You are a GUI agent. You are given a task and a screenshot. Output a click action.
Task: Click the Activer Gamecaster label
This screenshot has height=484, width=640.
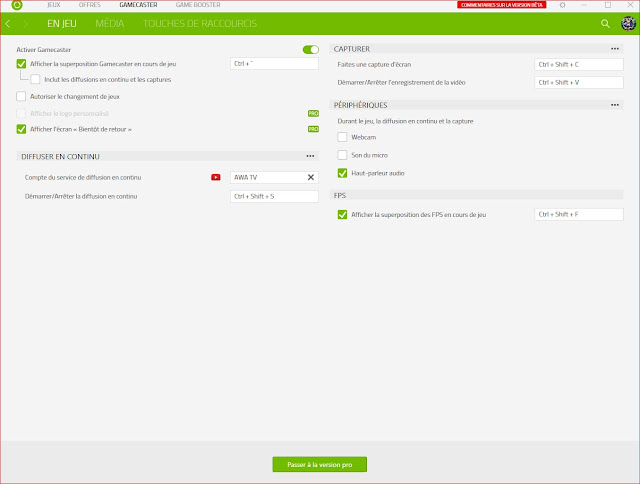click(44, 49)
